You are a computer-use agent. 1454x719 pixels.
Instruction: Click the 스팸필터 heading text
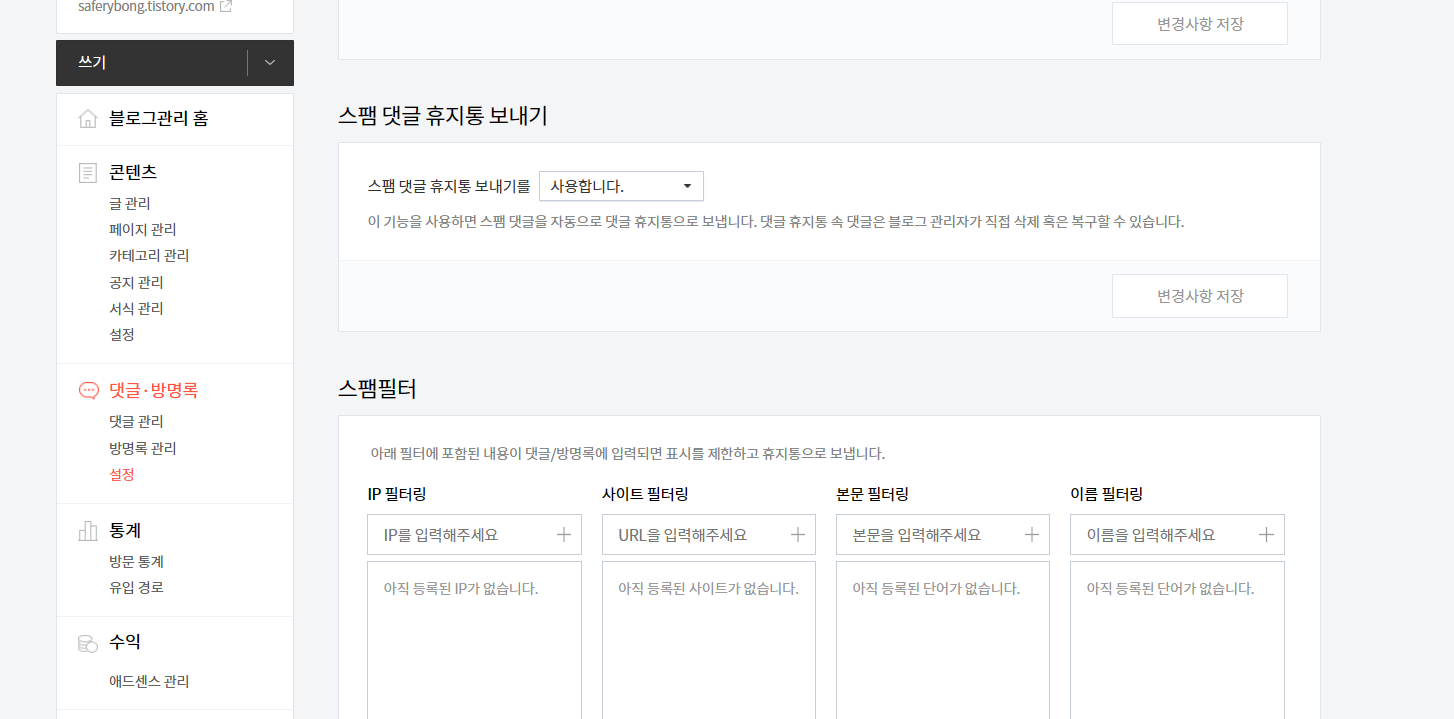[377, 389]
